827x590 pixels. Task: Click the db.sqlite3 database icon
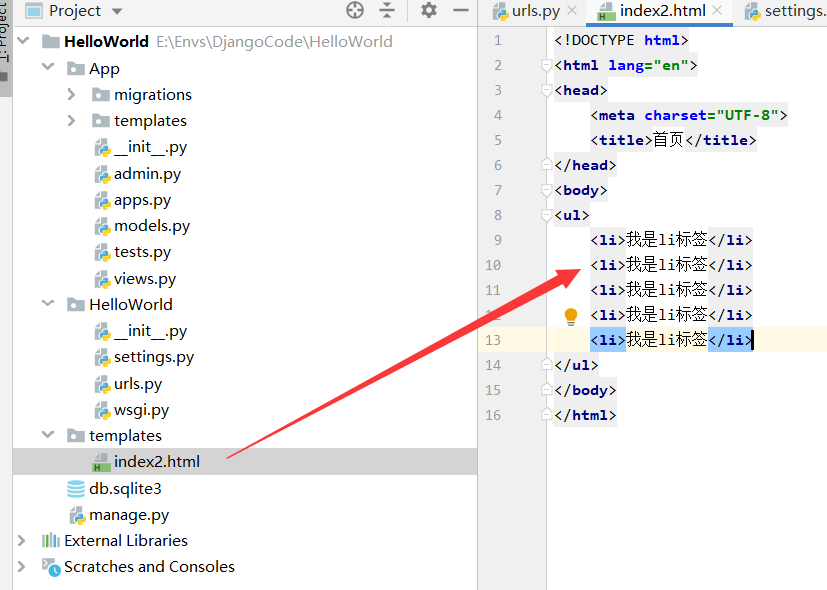click(76, 489)
